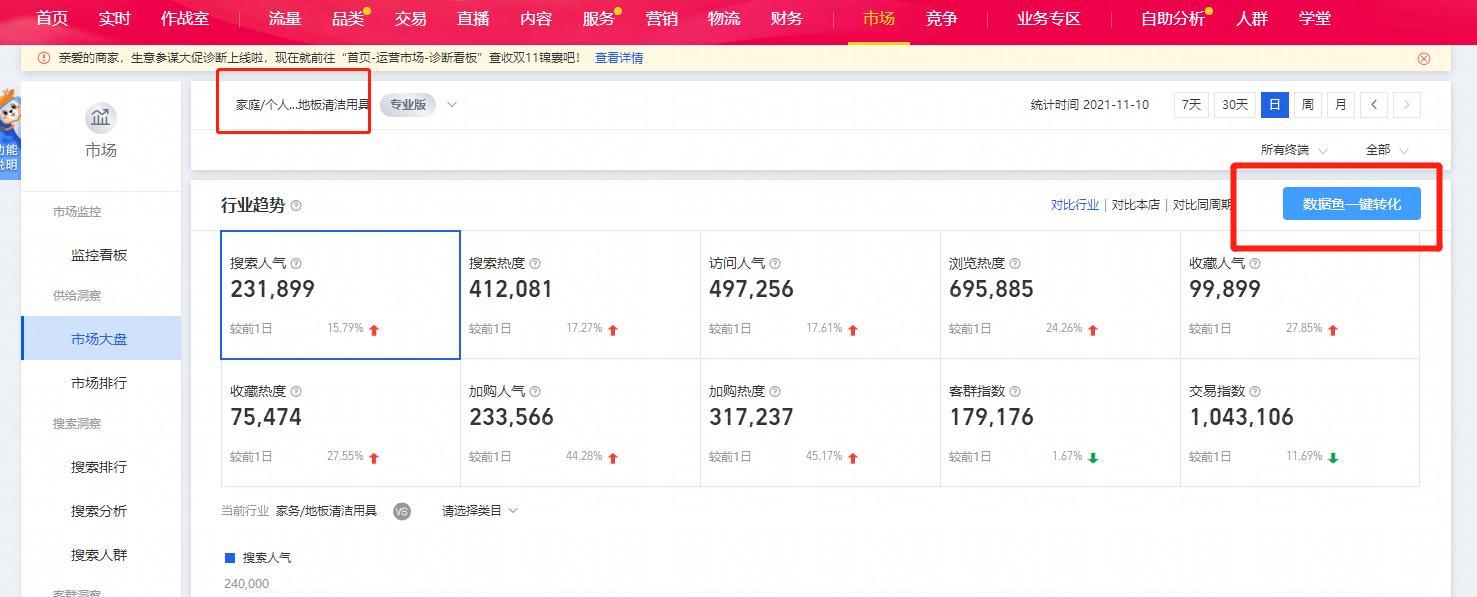This screenshot has width=1477, height=597.
Task: Click the help icon beside 客群指数
Action: (x=1015, y=392)
